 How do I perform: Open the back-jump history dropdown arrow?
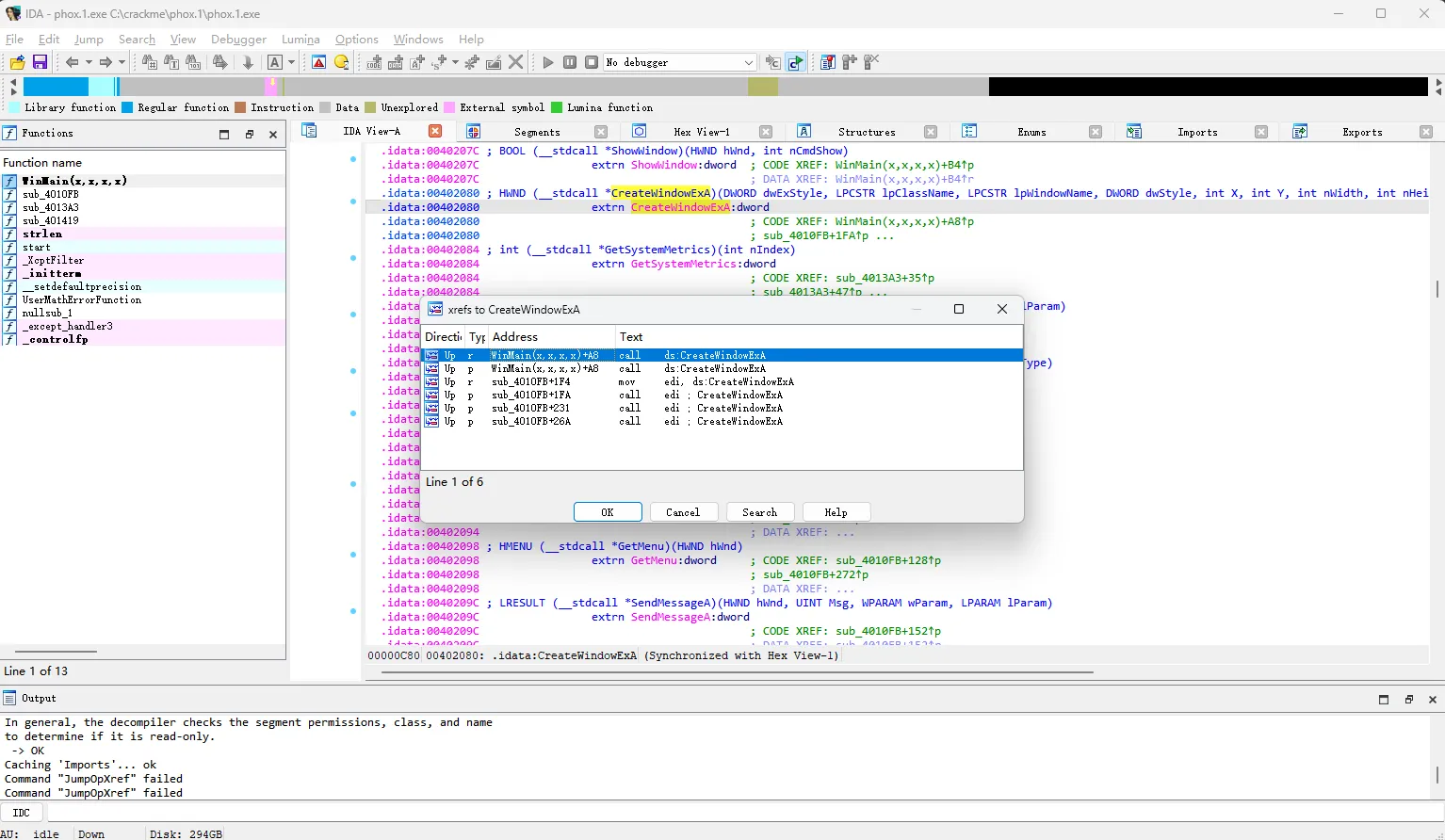89,62
